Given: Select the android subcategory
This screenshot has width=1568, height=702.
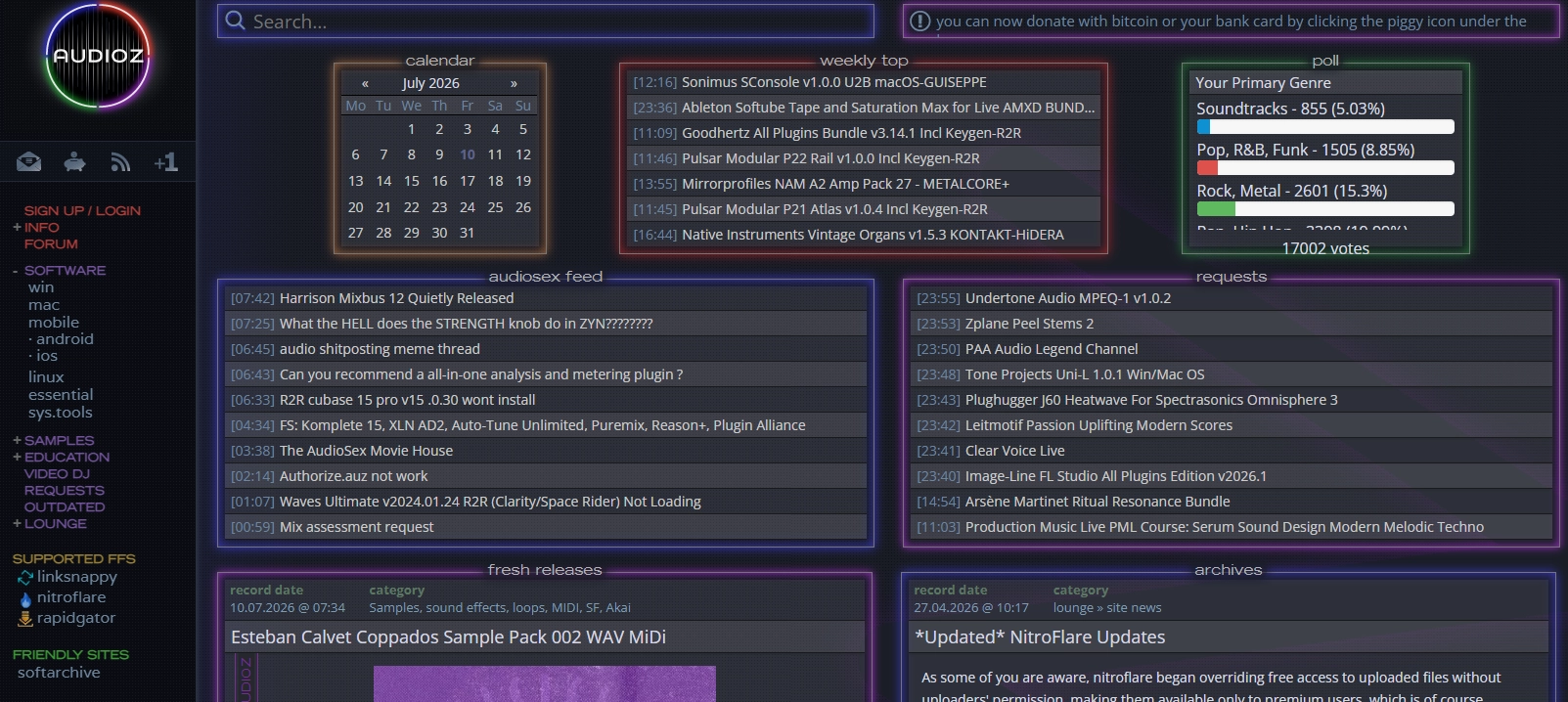Looking at the screenshot, I should (x=65, y=339).
